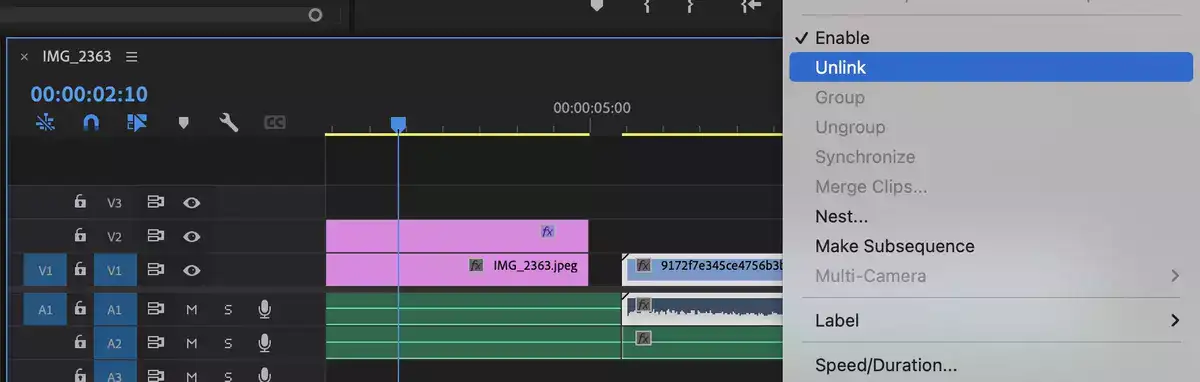Open Timeline Display Settings wrench
This screenshot has width=1200, height=382.
[229, 123]
